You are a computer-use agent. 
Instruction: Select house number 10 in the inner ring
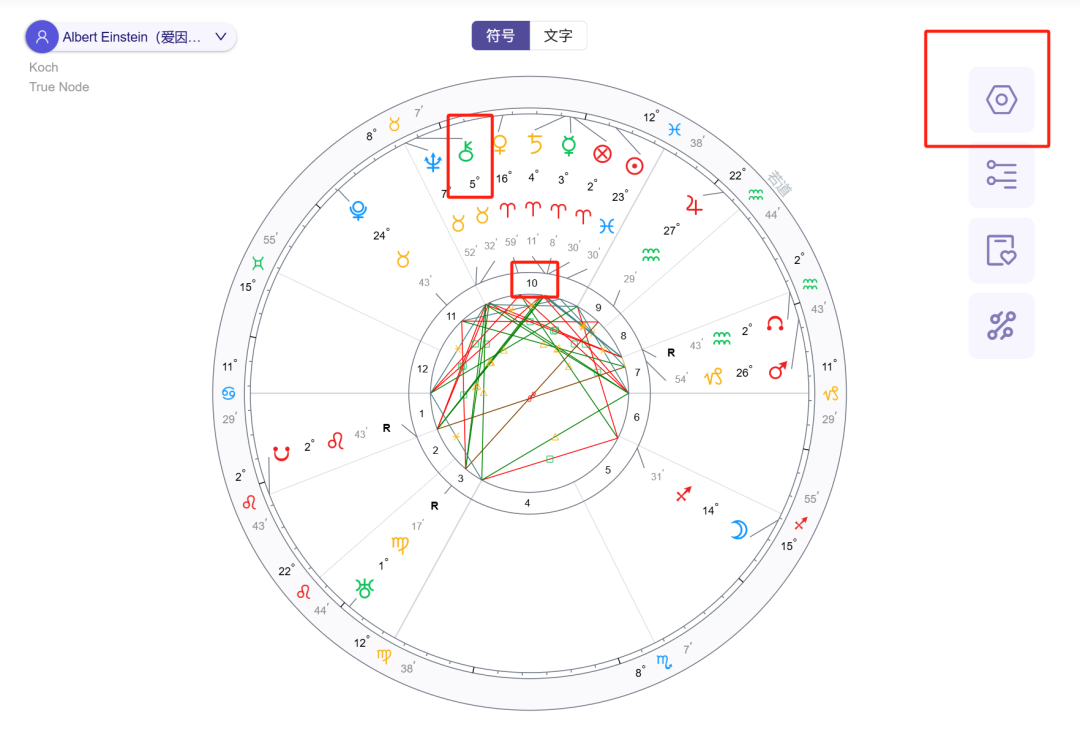(532, 283)
